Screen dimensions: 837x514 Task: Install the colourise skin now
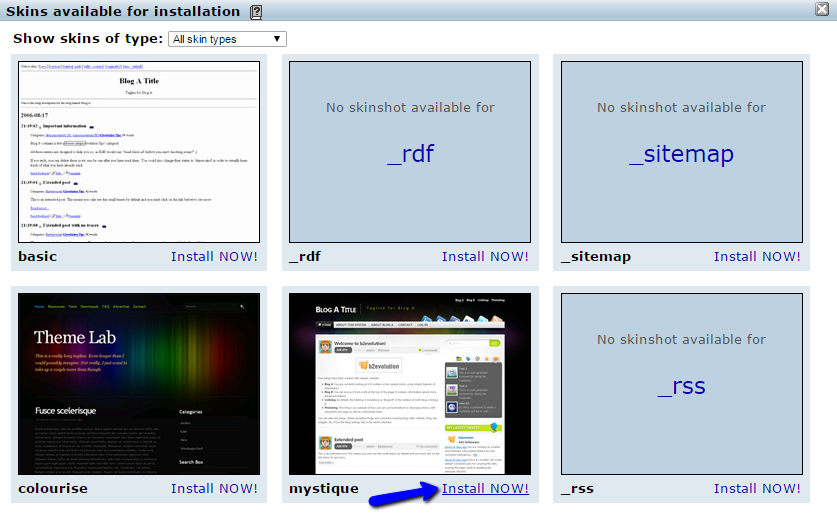click(x=214, y=489)
